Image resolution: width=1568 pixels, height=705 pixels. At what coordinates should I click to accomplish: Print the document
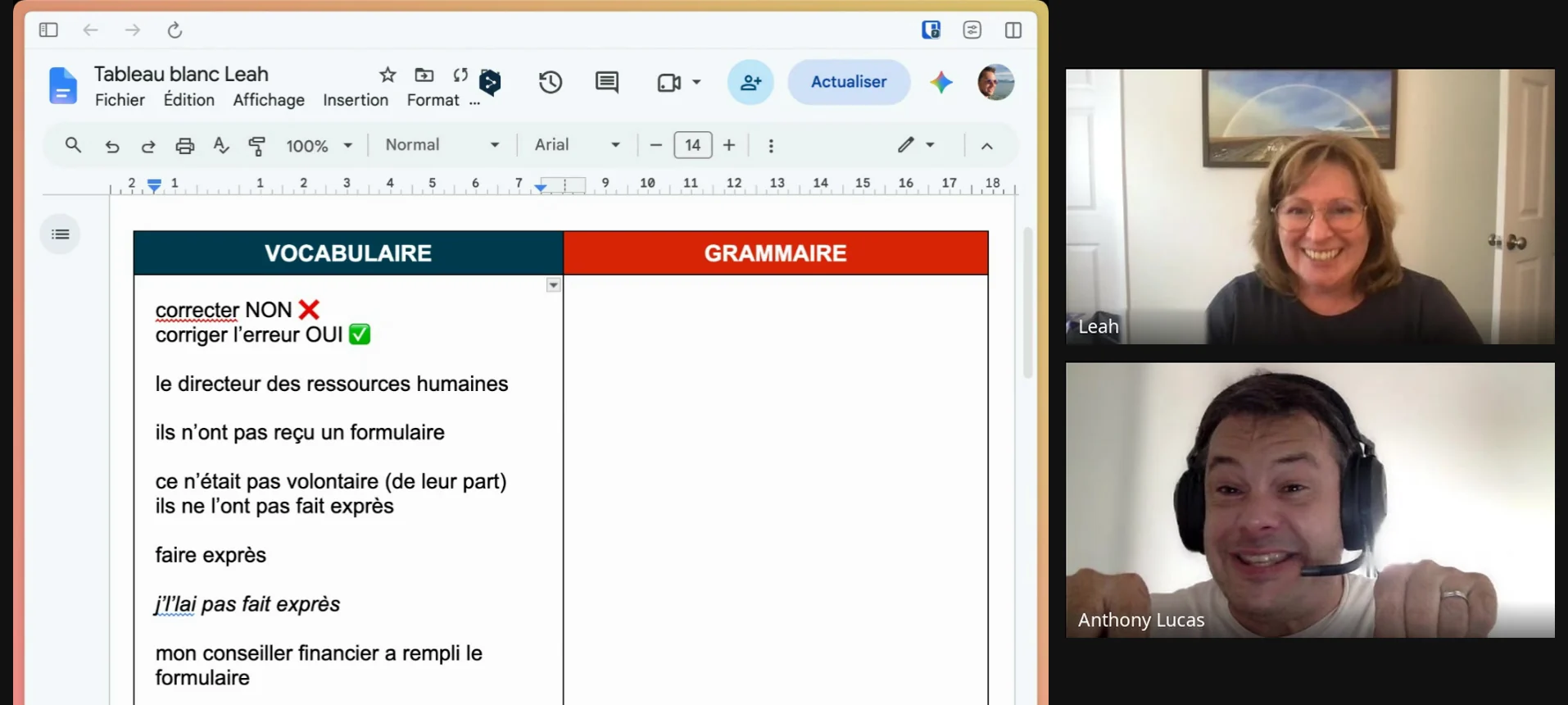[x=185, y=146]
